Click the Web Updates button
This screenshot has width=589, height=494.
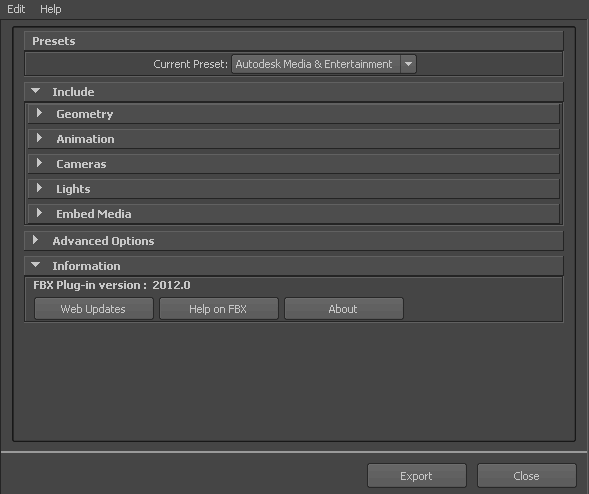coord(94,309)
